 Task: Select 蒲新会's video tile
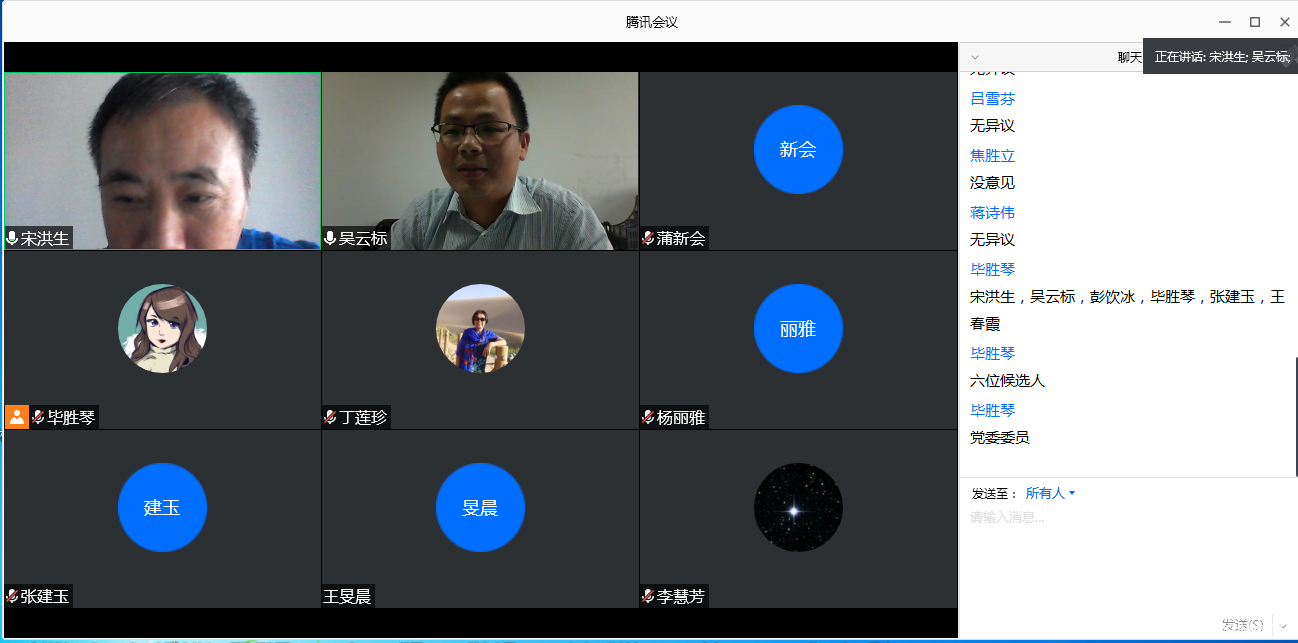pyautogui.click(x=798, y=150)
